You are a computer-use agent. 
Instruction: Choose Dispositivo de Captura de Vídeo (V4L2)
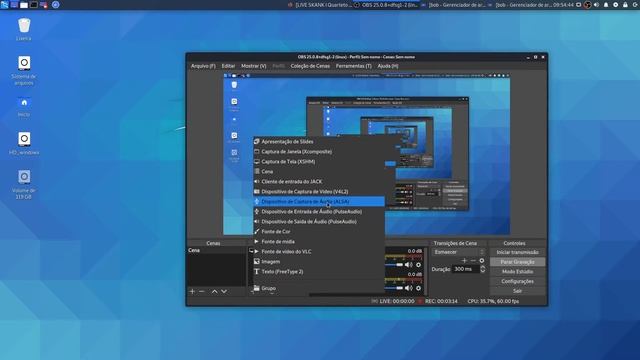click(319, 191)
